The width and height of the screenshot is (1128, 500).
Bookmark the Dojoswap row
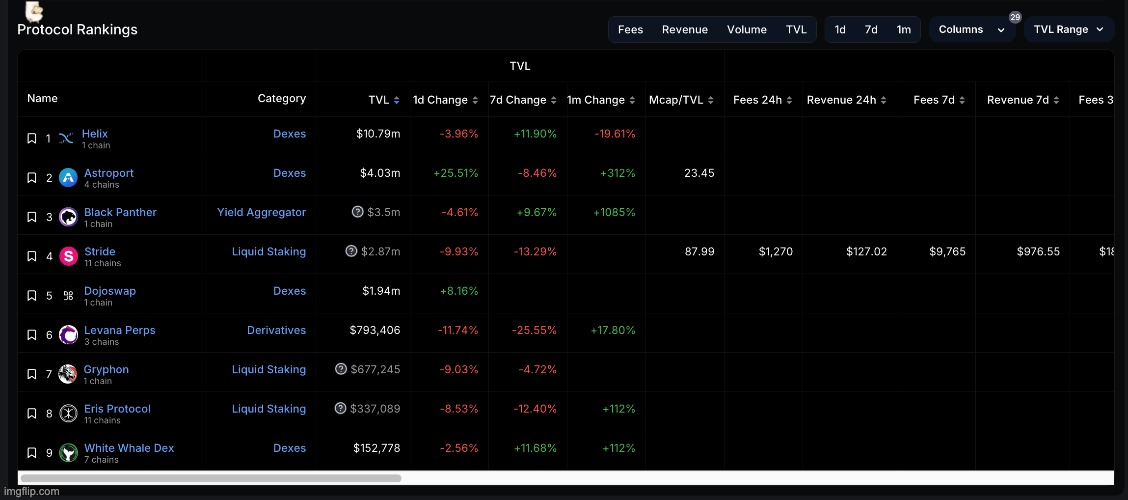pos(32,295)
